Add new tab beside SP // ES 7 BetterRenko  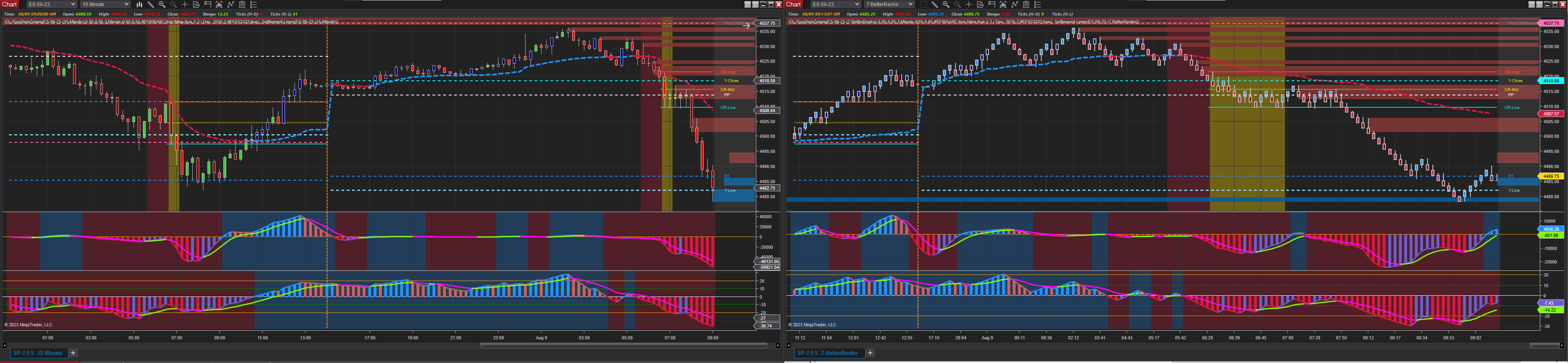870,353
